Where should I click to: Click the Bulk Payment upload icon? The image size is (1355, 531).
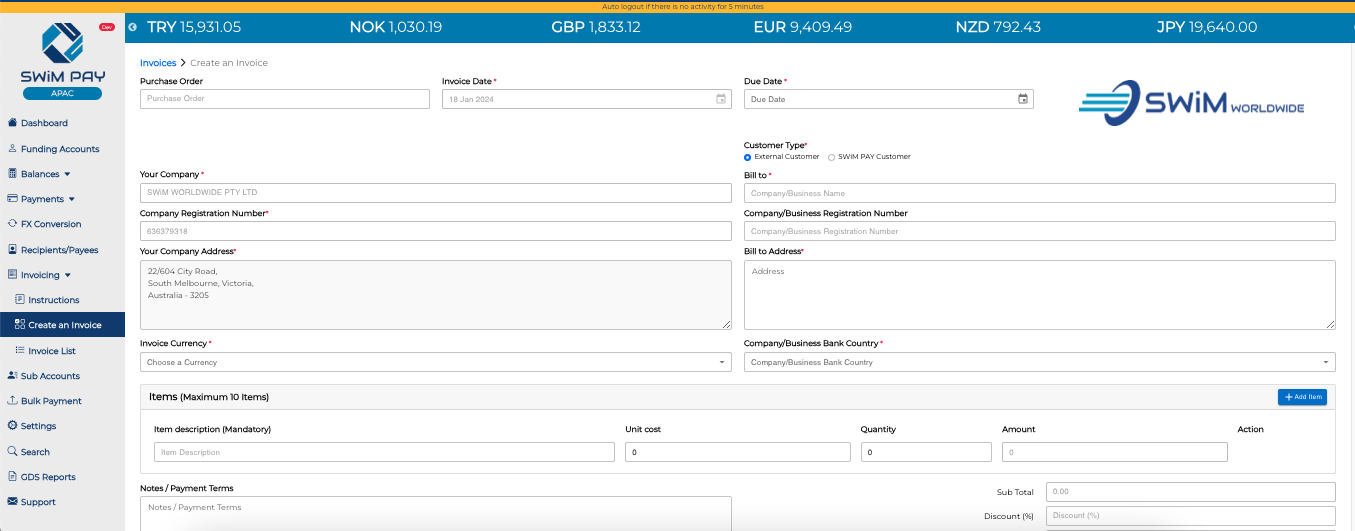12,401
